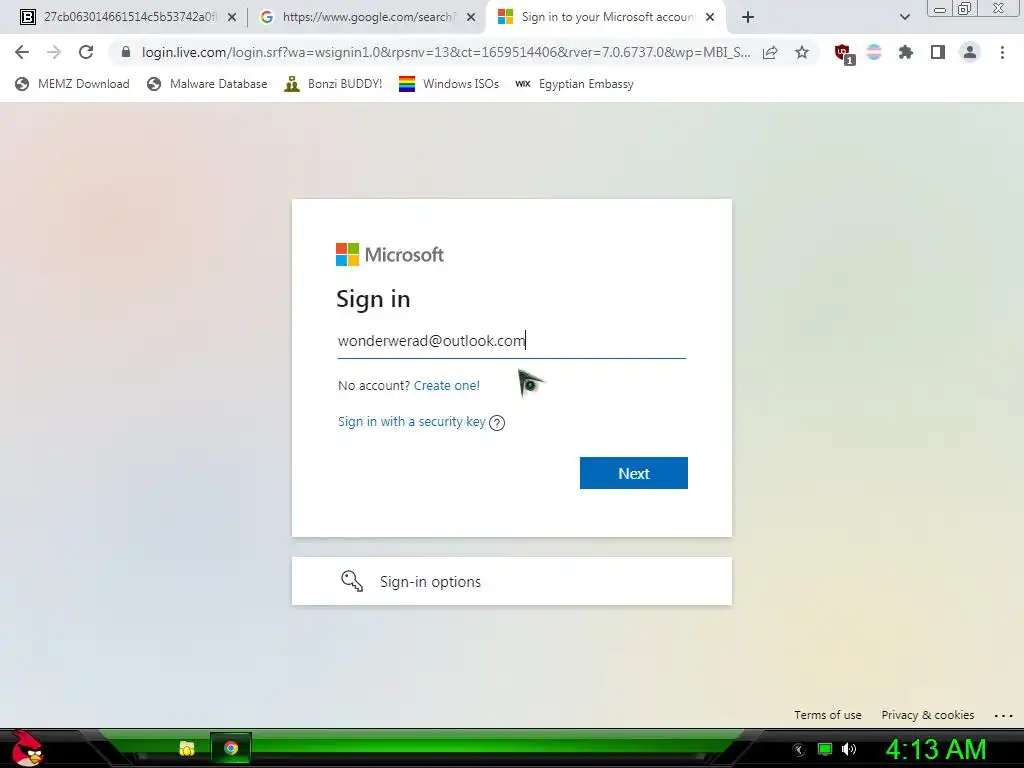Expand hidden tray icons arrow

tap(799, 750)
